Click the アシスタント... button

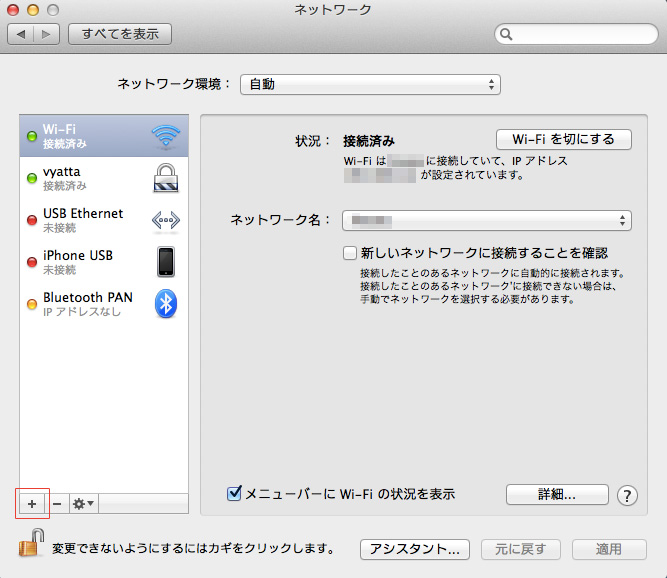click(x=414, y=549)
